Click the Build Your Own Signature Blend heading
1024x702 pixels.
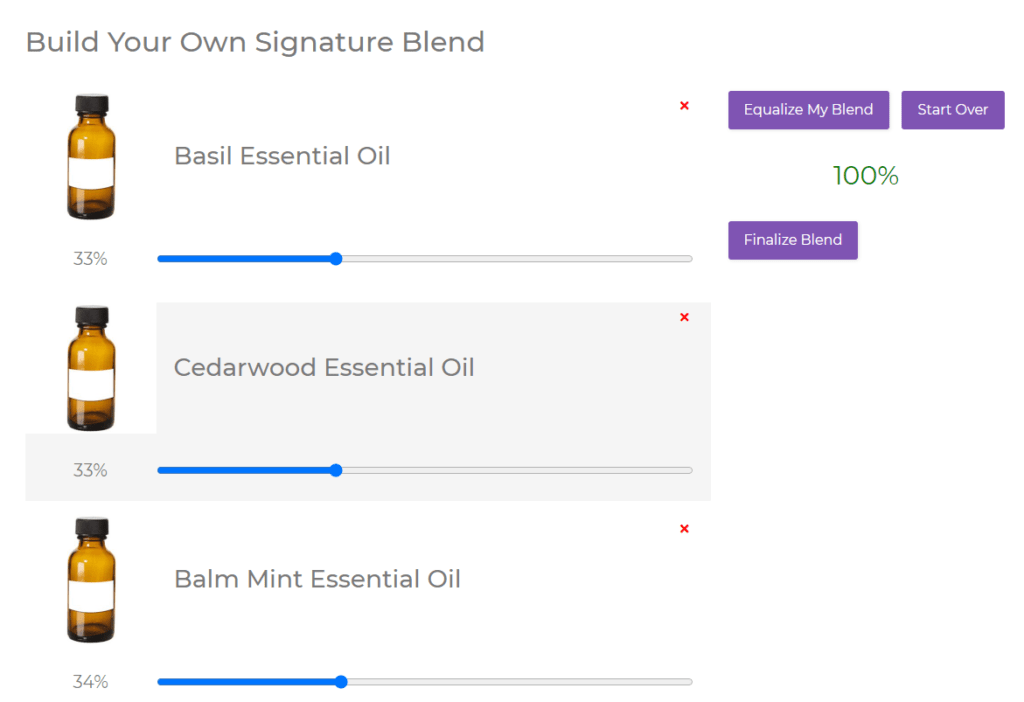tap(255, 42)
